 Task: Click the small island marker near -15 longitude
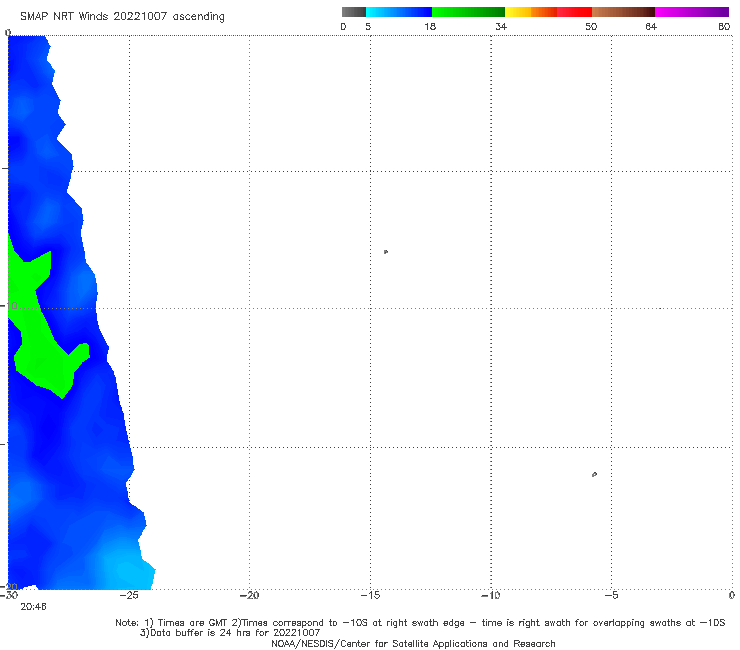pyautogui.click(x=386, y=252)
